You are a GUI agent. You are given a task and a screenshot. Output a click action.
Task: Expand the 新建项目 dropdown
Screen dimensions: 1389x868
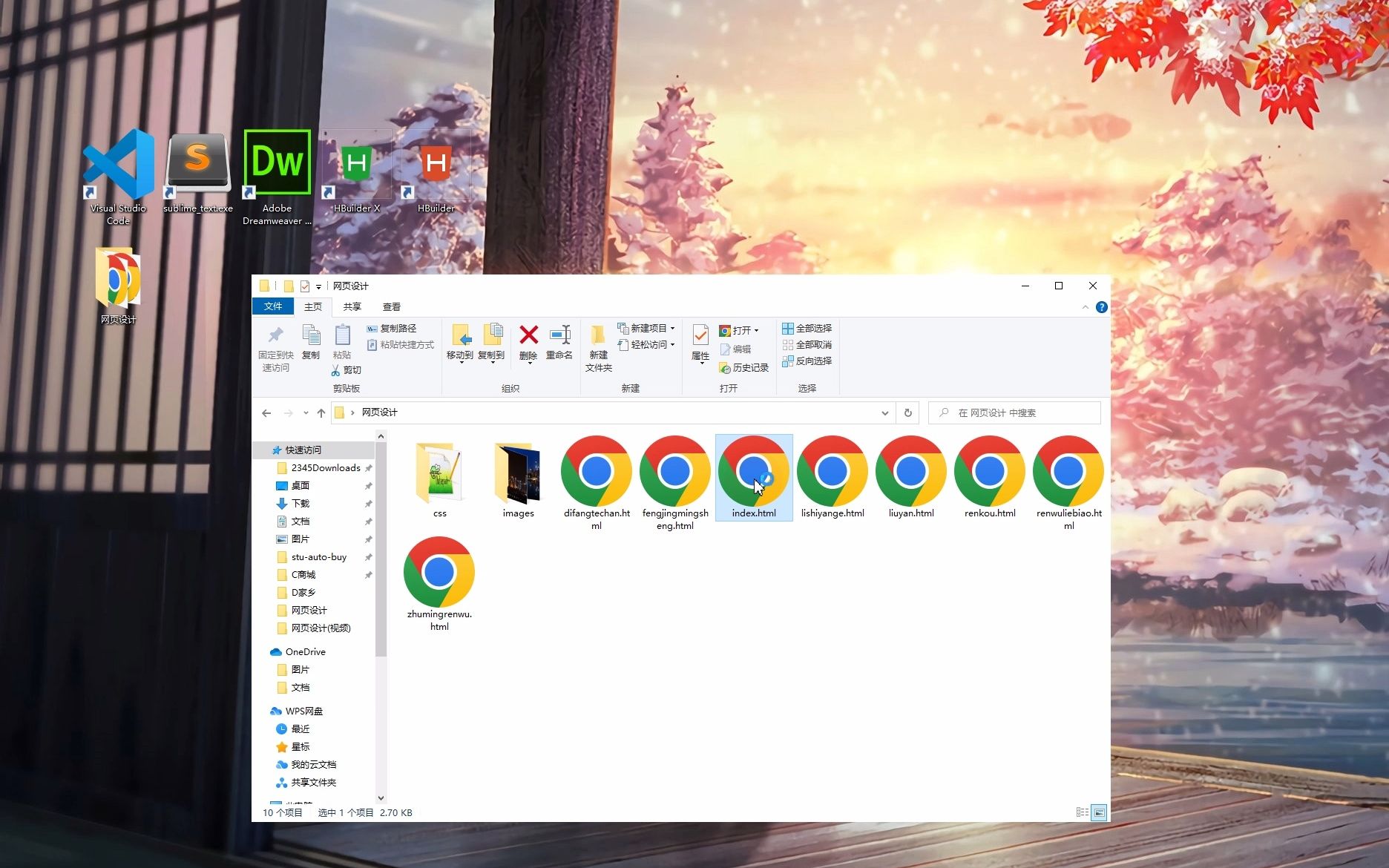coord(671,328)
